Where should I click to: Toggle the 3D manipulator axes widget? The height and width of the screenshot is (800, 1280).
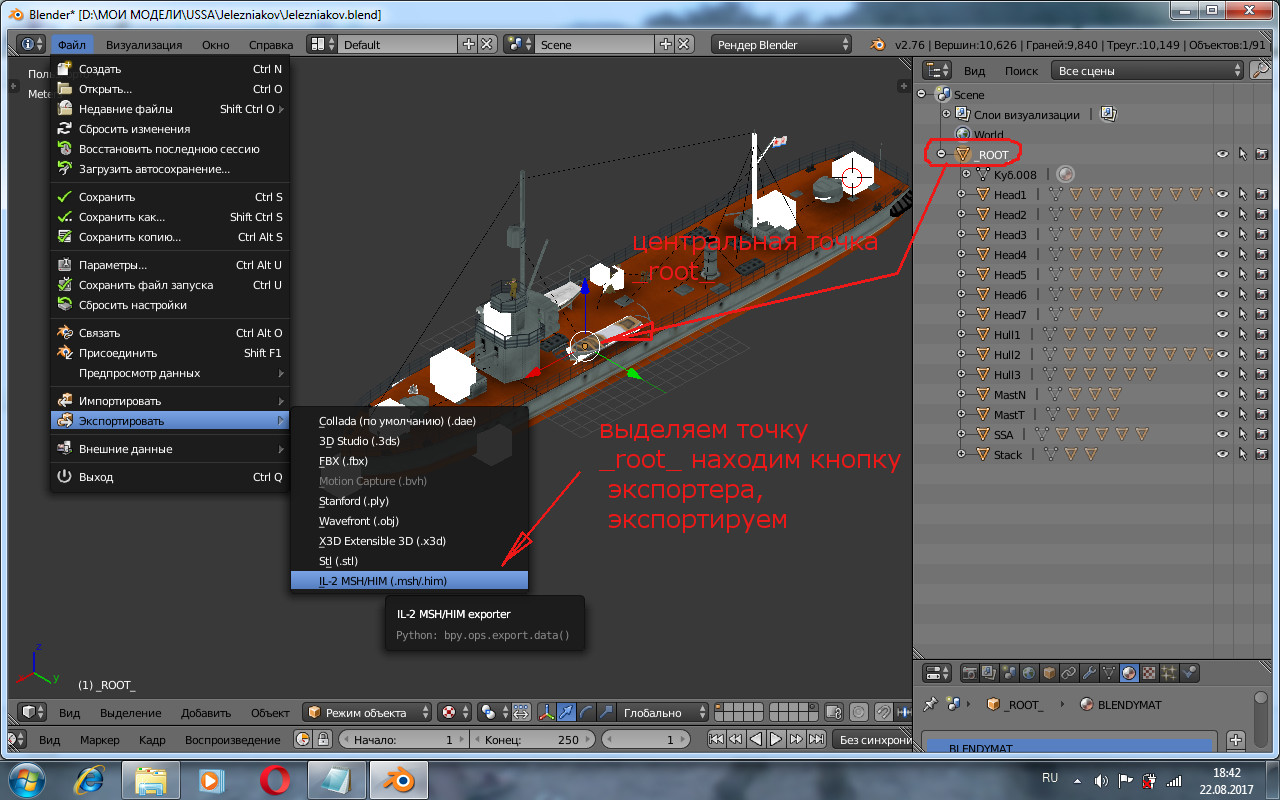[547, 712]
